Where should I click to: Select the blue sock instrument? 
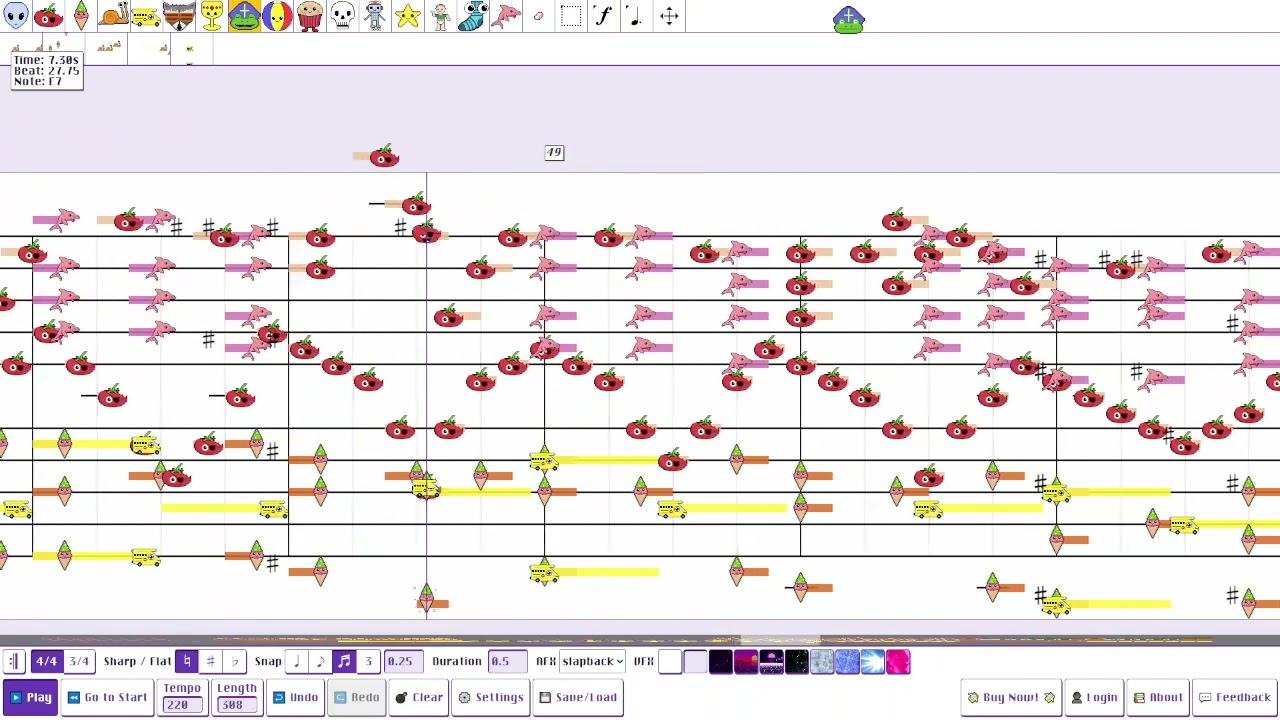474,16
